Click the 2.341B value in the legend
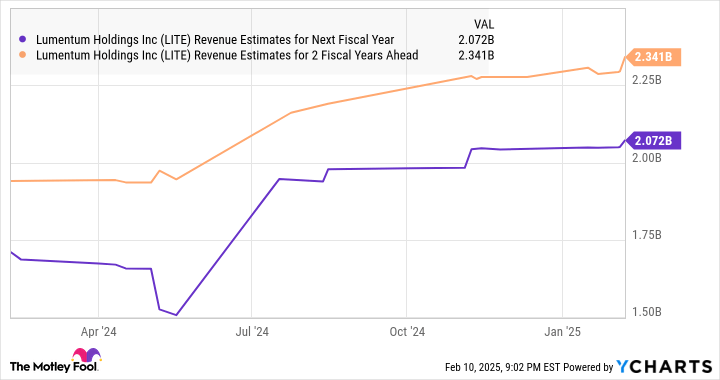This screenshot has width=720, height=380. (x=476, y=55)
